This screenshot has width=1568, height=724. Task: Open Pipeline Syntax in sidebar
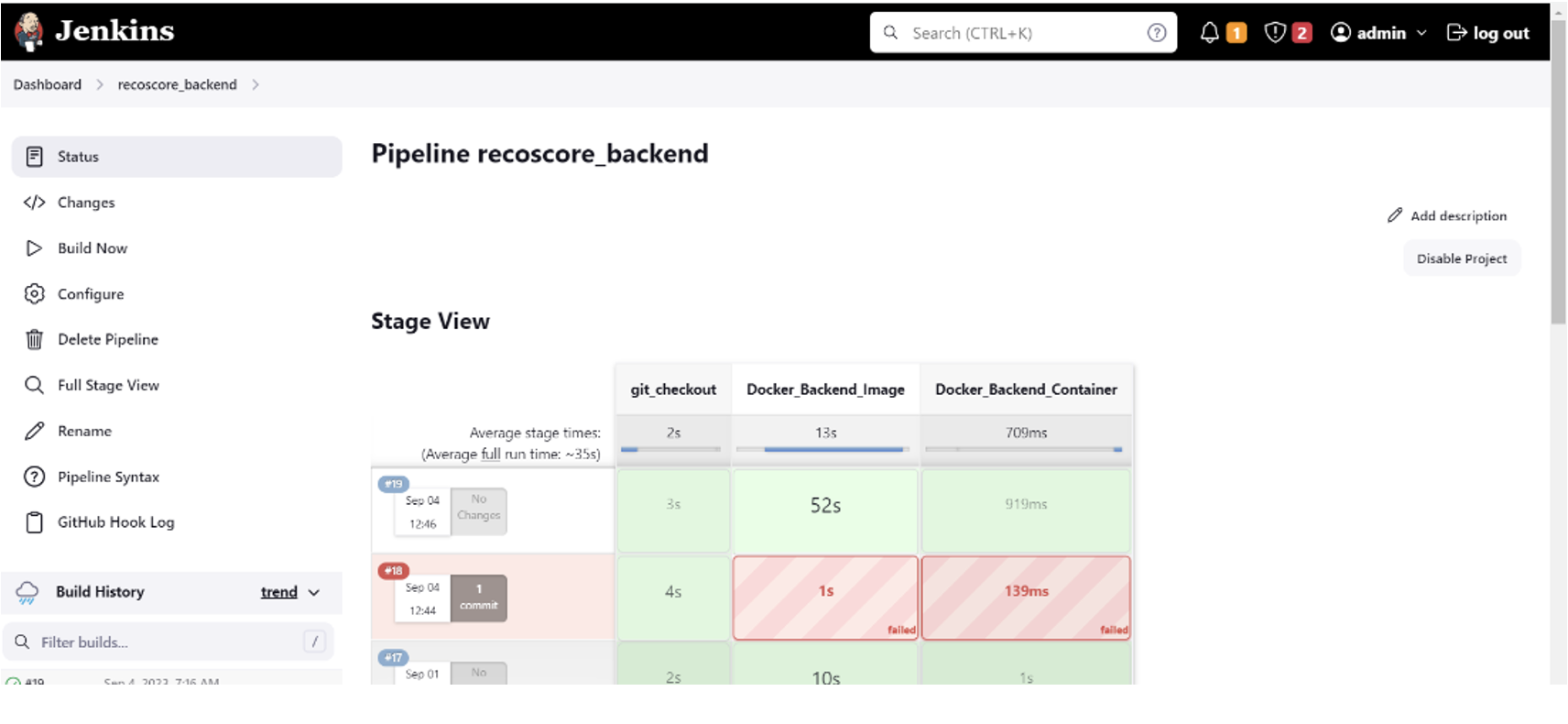[177, 477]
